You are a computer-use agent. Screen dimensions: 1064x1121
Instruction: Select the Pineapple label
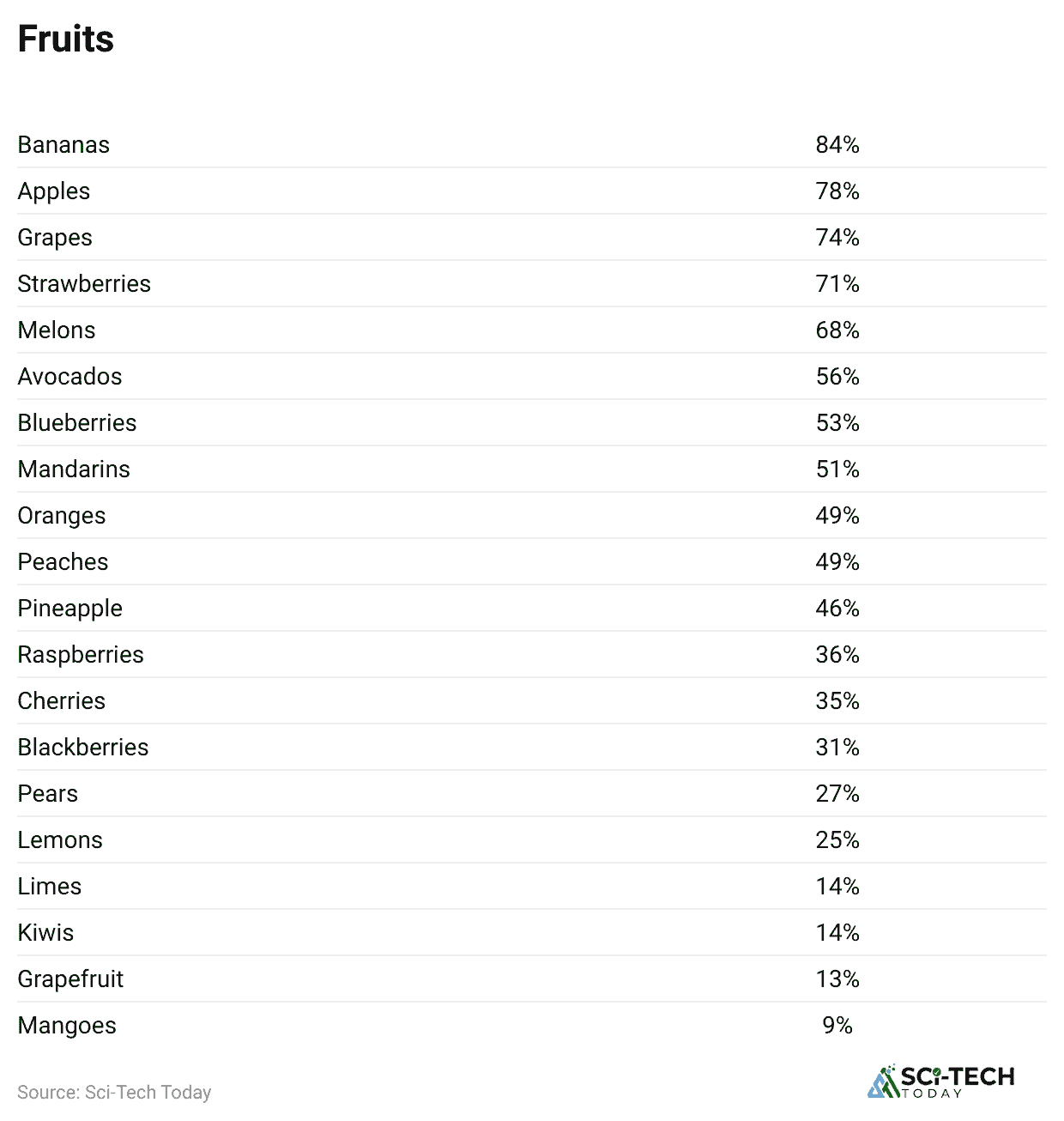70,609
